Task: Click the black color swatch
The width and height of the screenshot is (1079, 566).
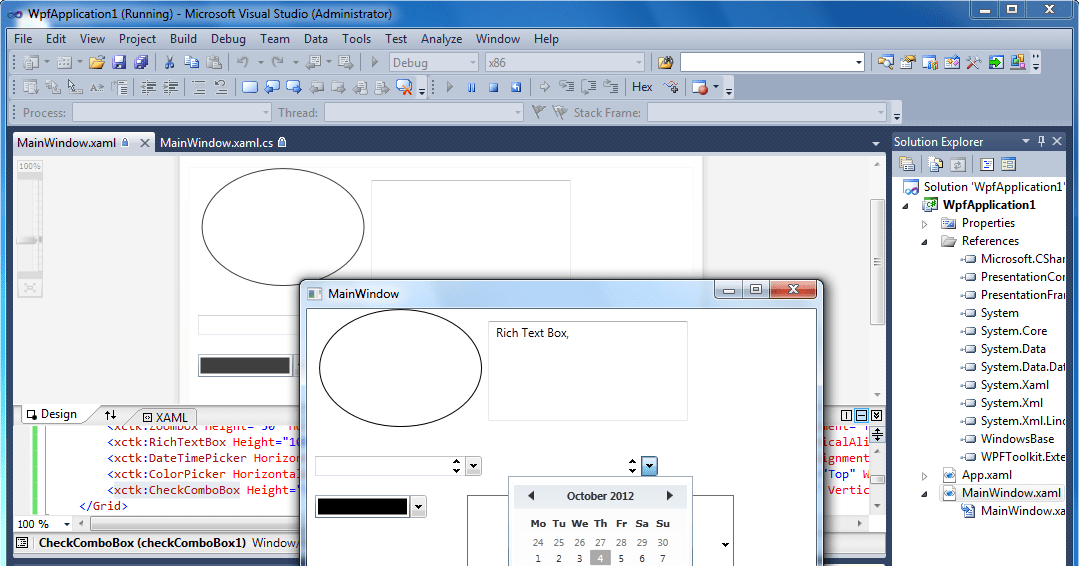Action: (x=362, y=507)
